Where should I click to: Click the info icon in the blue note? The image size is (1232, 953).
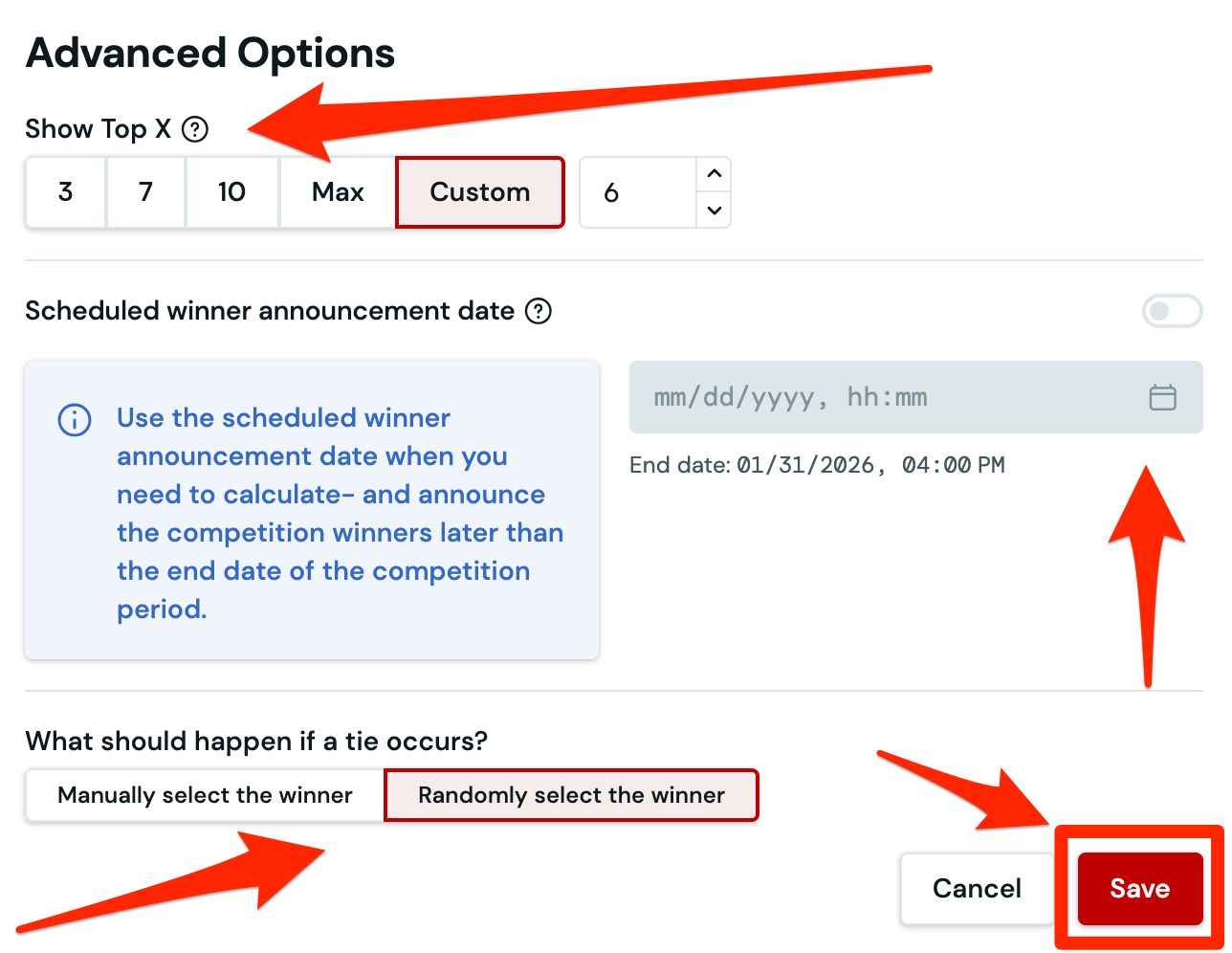point(75,420)
